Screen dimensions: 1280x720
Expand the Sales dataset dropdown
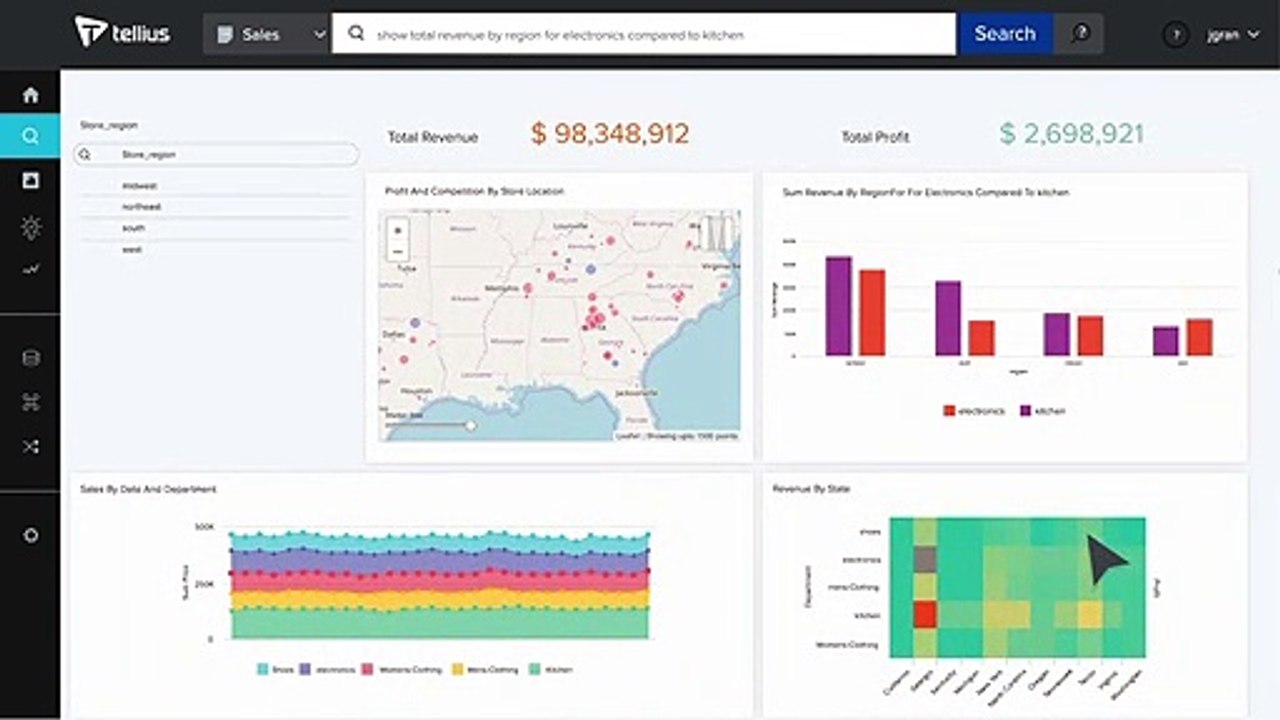(320, 34)
